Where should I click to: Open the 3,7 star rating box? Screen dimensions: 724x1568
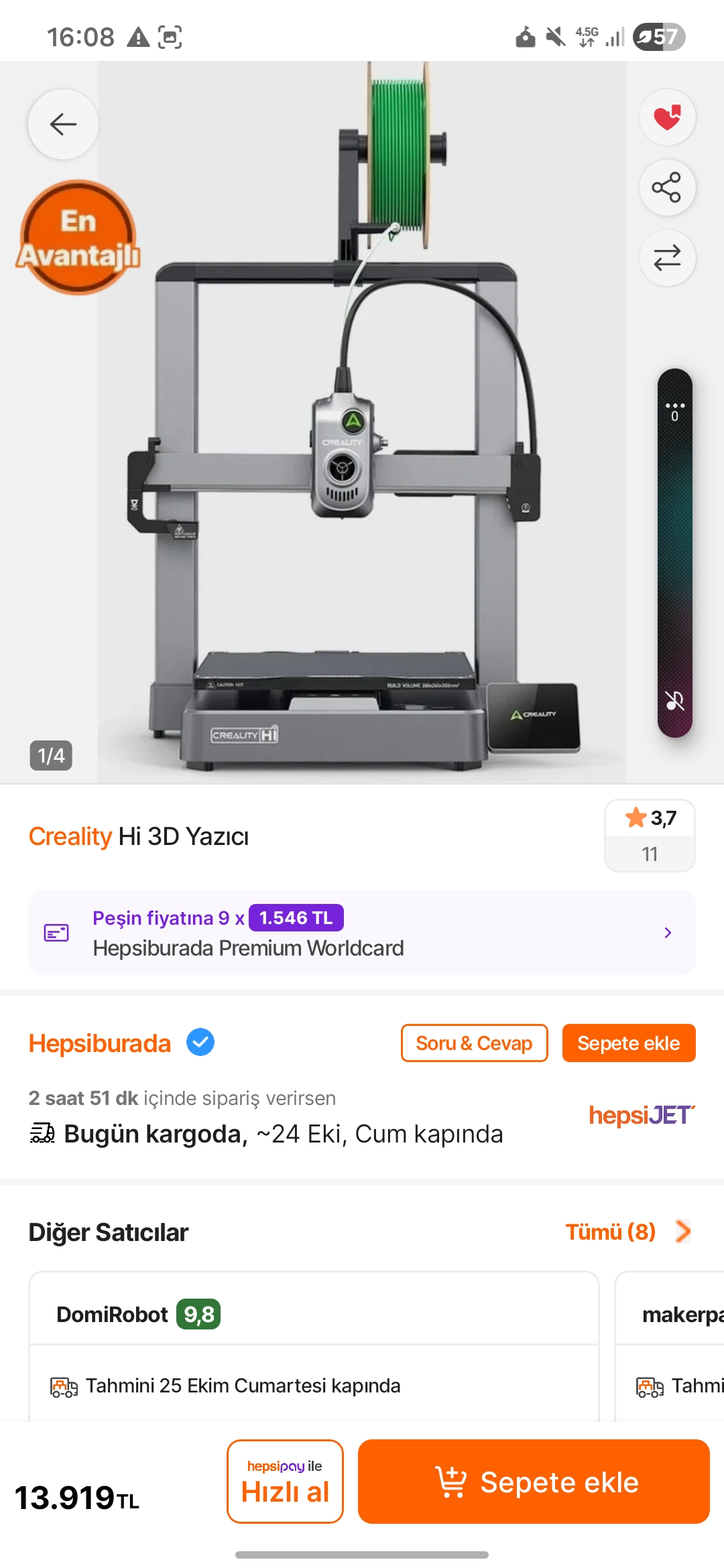pyautogui.click(x=650, y=835)
